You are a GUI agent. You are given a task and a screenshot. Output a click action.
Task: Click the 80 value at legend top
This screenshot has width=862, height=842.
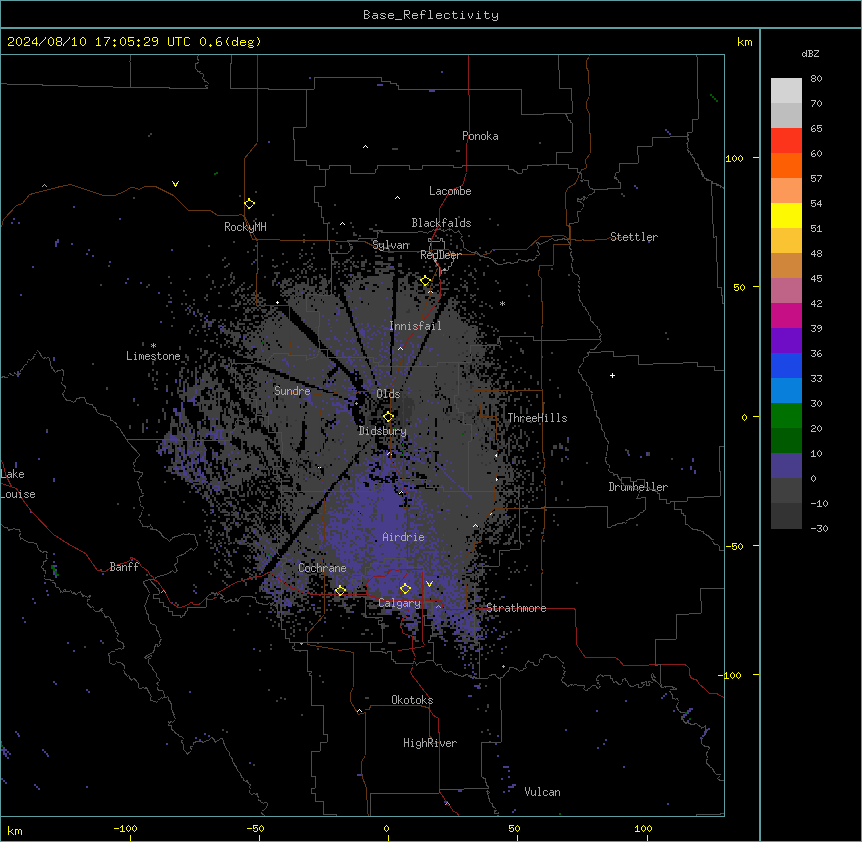(816, 79)
